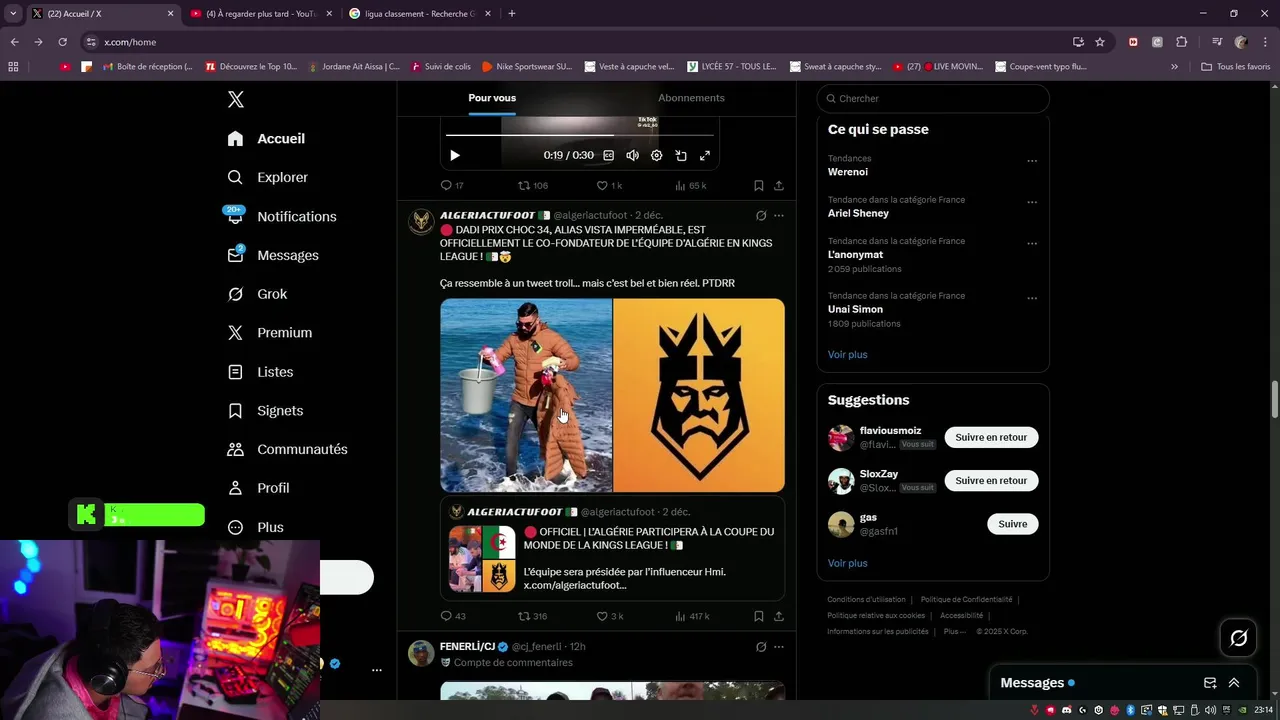
Task: Share the ALGERIACTUFOOT tweet
Action: (x=779, y=616)
